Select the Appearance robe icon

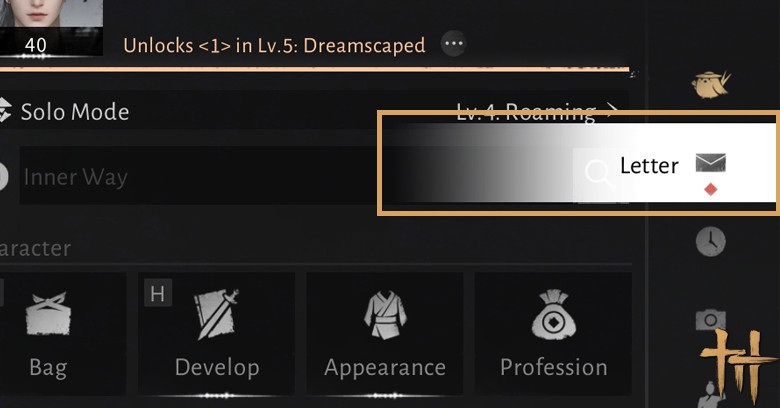point(385,314)
